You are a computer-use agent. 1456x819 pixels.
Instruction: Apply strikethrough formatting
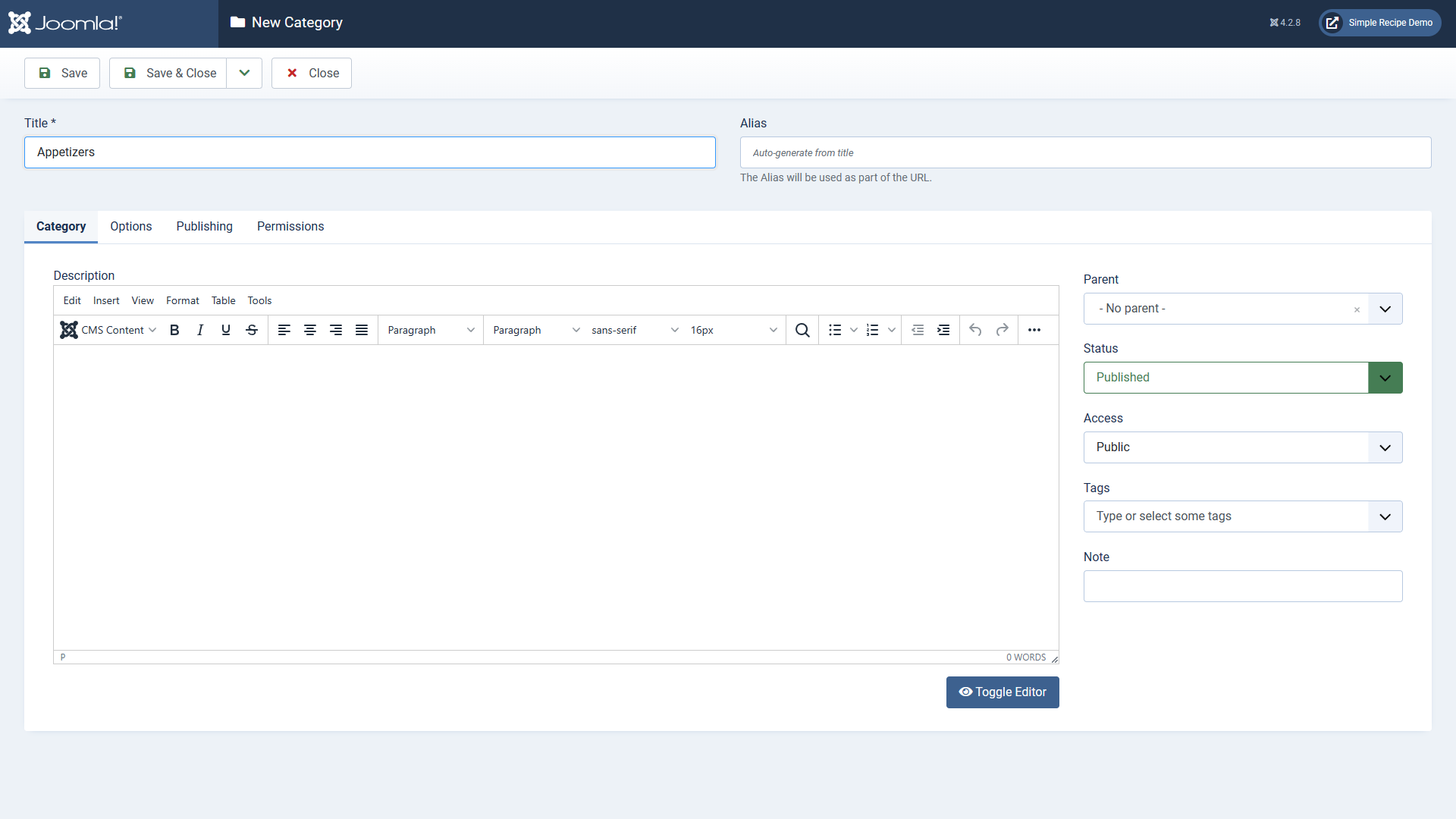coord(252,330)
